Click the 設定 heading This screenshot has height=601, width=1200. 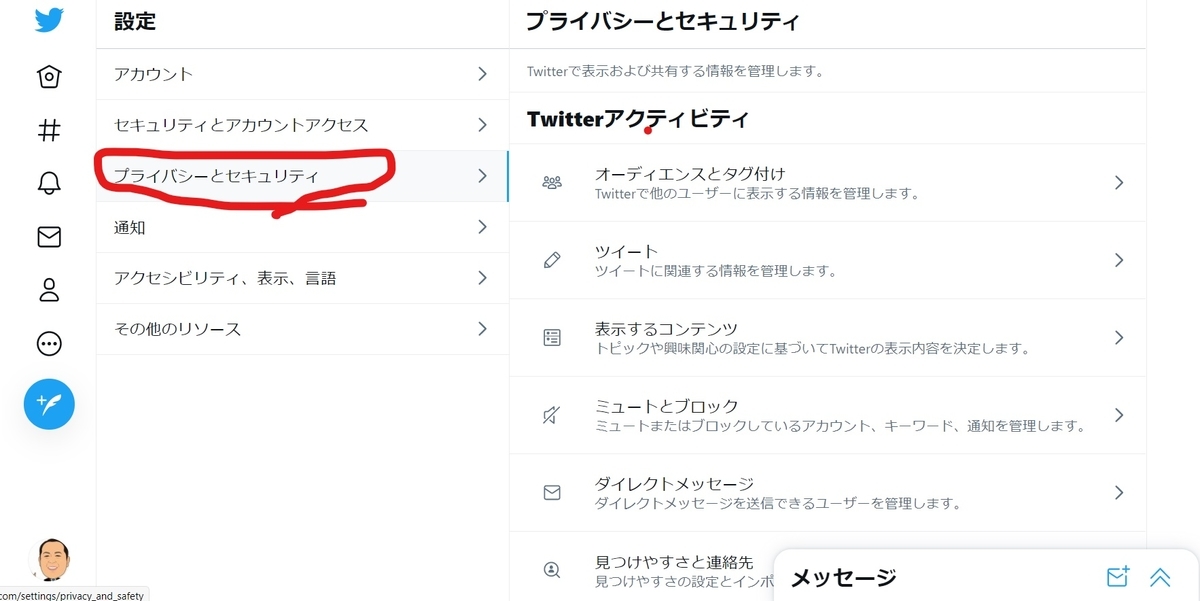pos(135,21)
